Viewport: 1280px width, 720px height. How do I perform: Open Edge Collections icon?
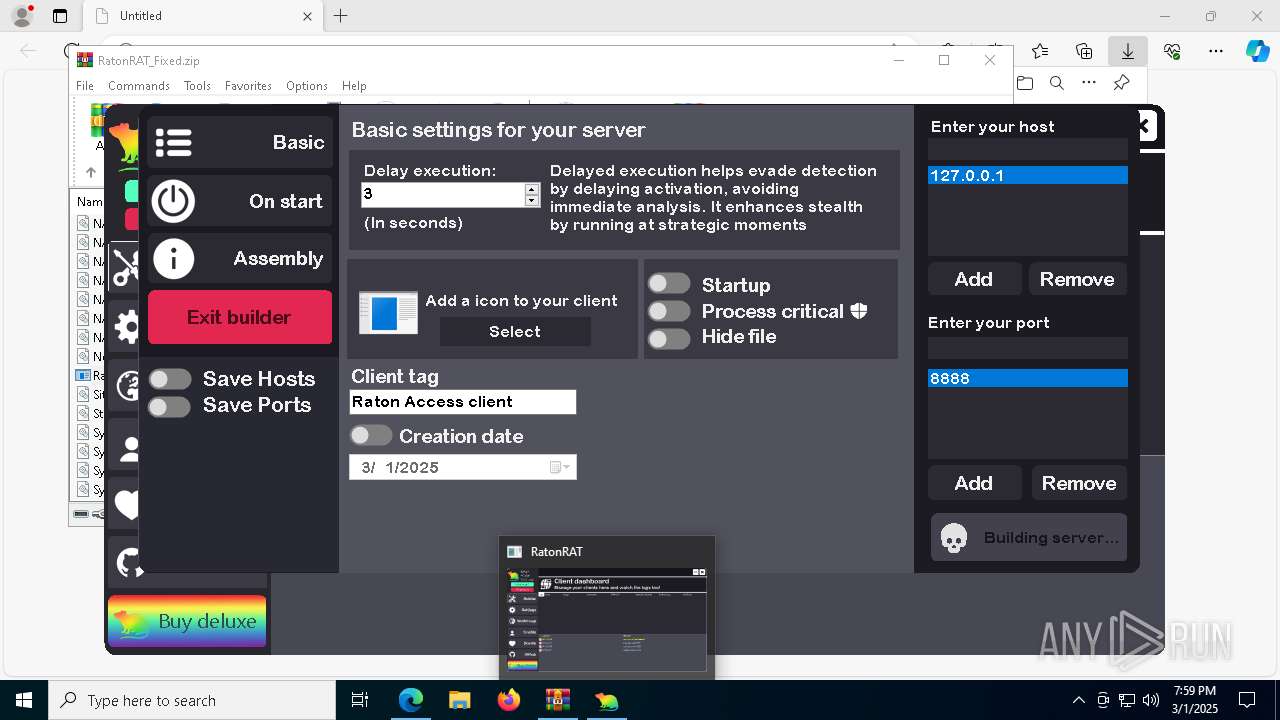(1084, 51)
